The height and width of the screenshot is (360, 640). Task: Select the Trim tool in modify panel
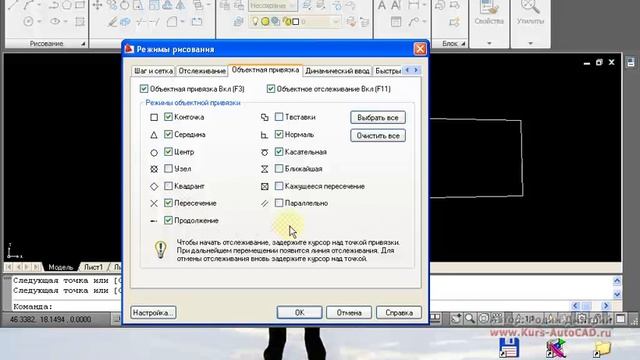click(141, 22)
